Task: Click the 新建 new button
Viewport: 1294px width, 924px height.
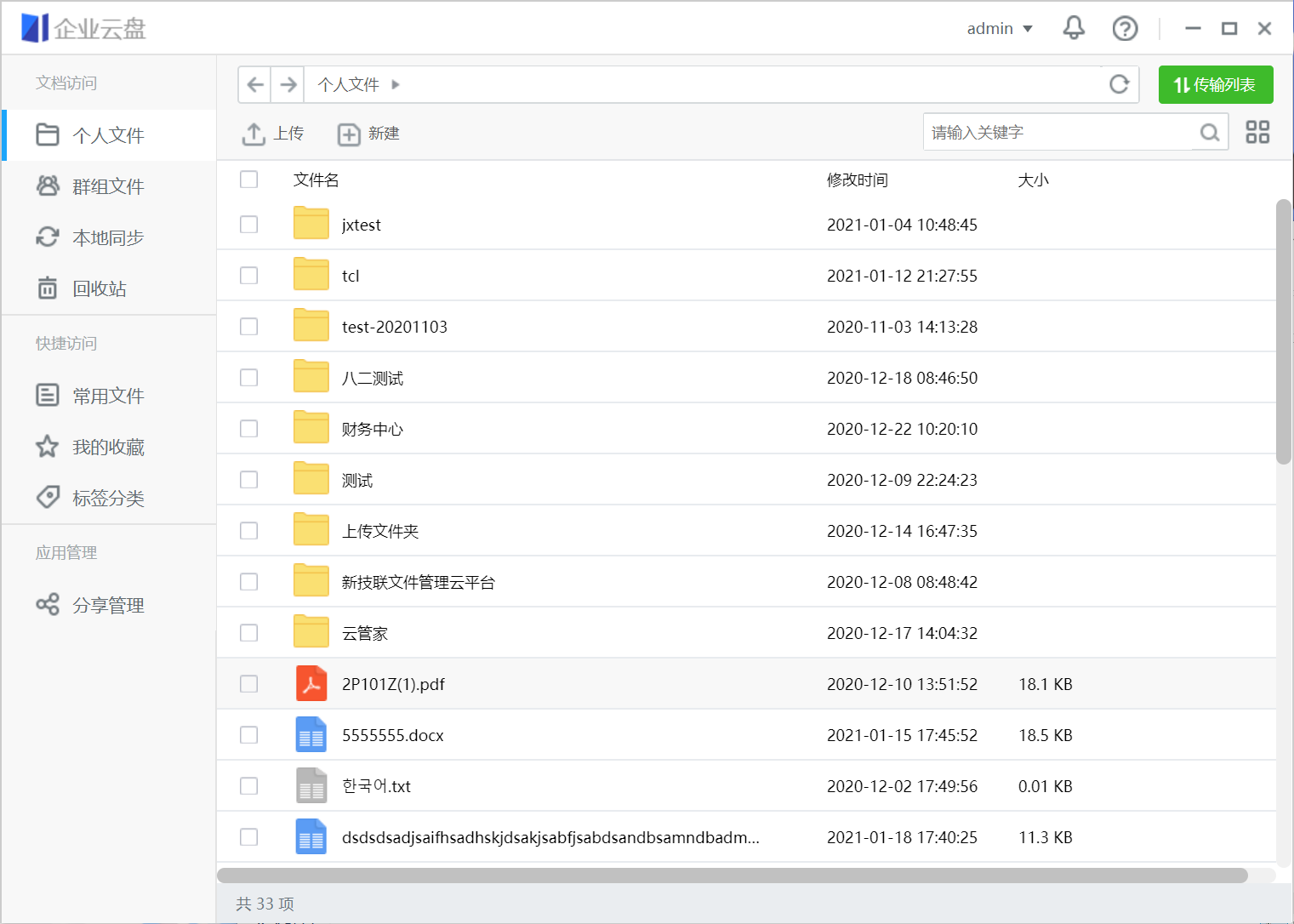Action: (368, 134)
